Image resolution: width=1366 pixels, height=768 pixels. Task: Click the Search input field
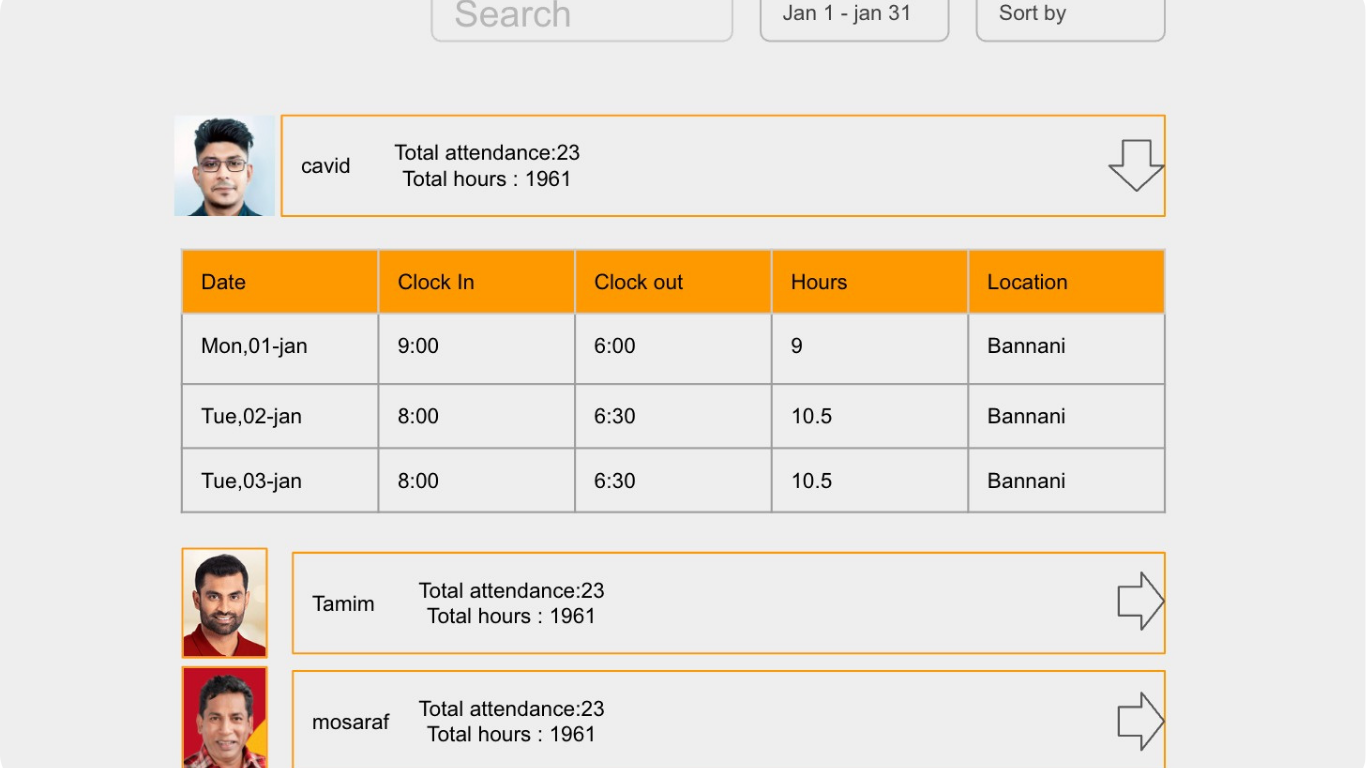(x=581, y=17)
